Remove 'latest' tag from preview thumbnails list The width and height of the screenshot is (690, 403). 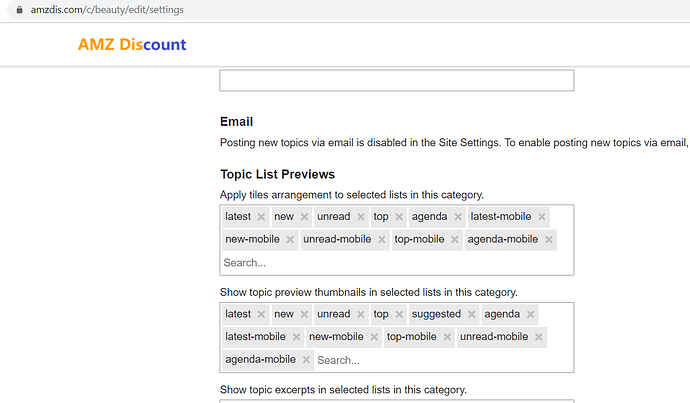click(261, 315)
